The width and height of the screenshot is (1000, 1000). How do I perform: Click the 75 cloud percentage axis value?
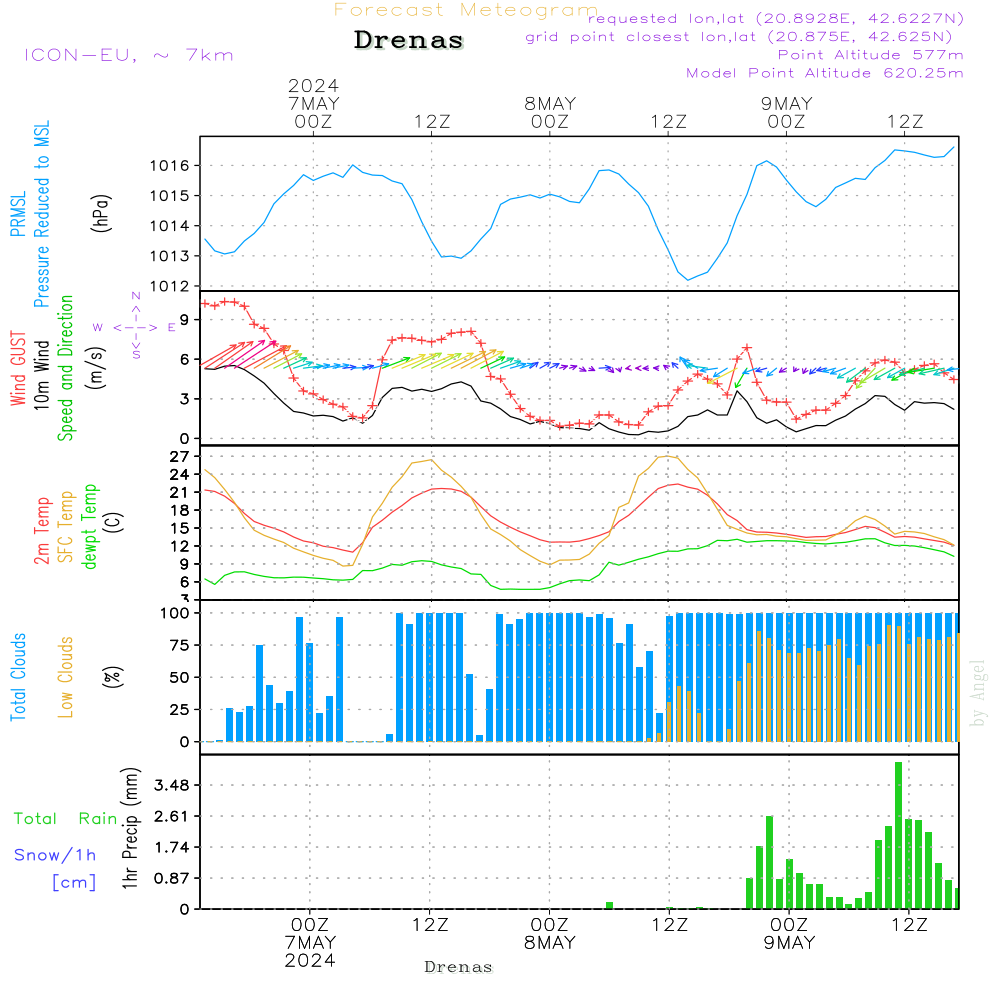point(180,645)
